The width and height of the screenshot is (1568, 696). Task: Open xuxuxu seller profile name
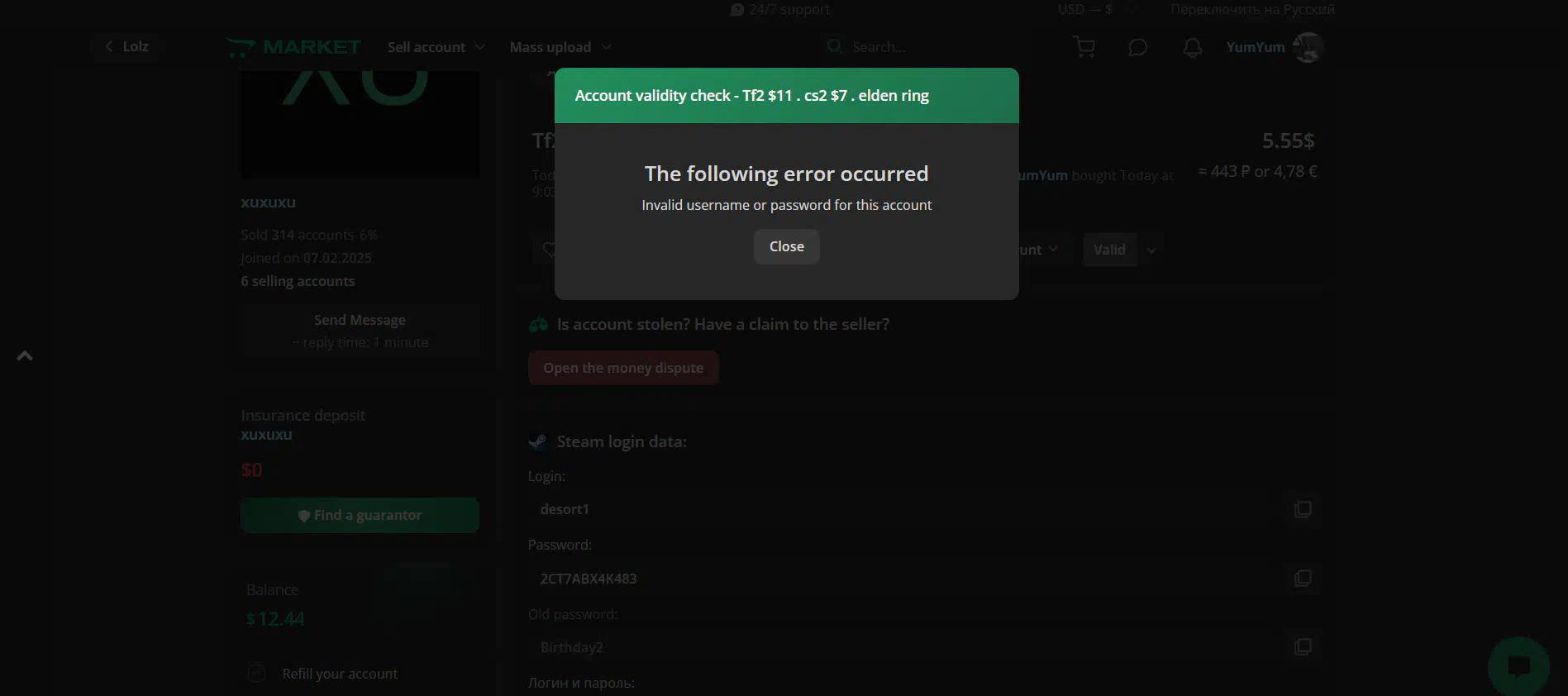coord(268,203)
